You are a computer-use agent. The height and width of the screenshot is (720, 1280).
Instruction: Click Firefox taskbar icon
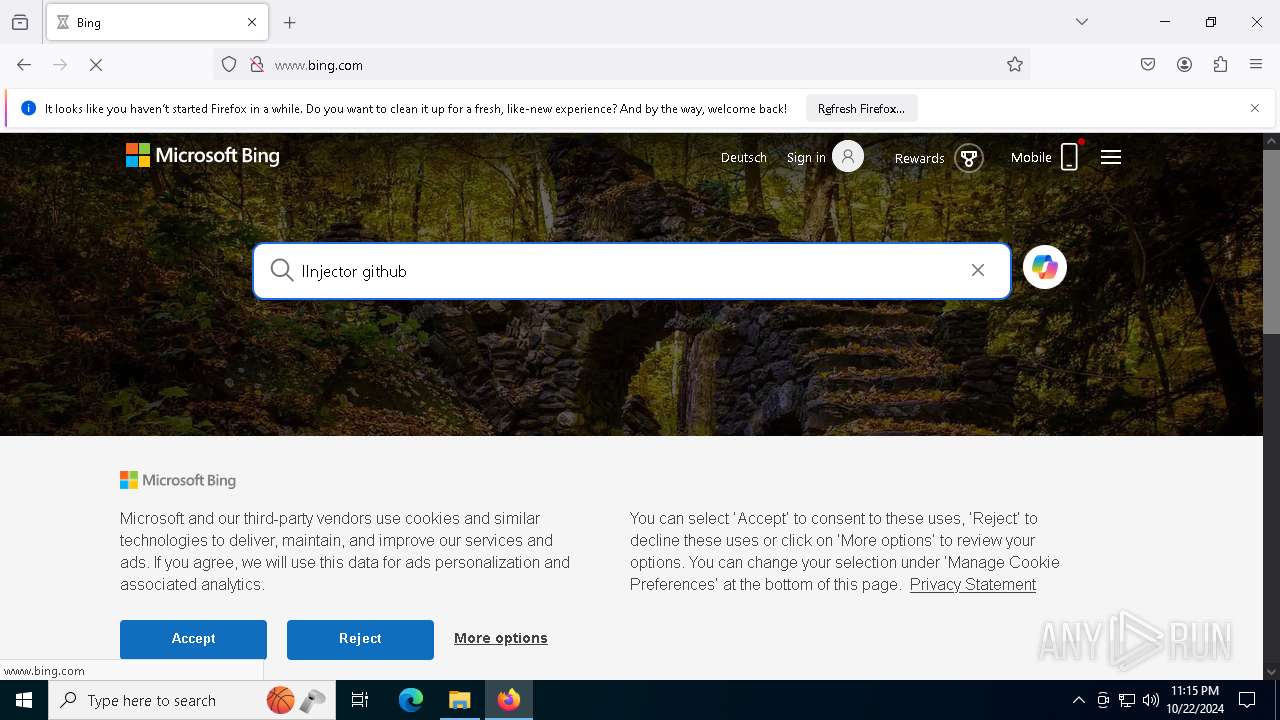pos(509,700)
